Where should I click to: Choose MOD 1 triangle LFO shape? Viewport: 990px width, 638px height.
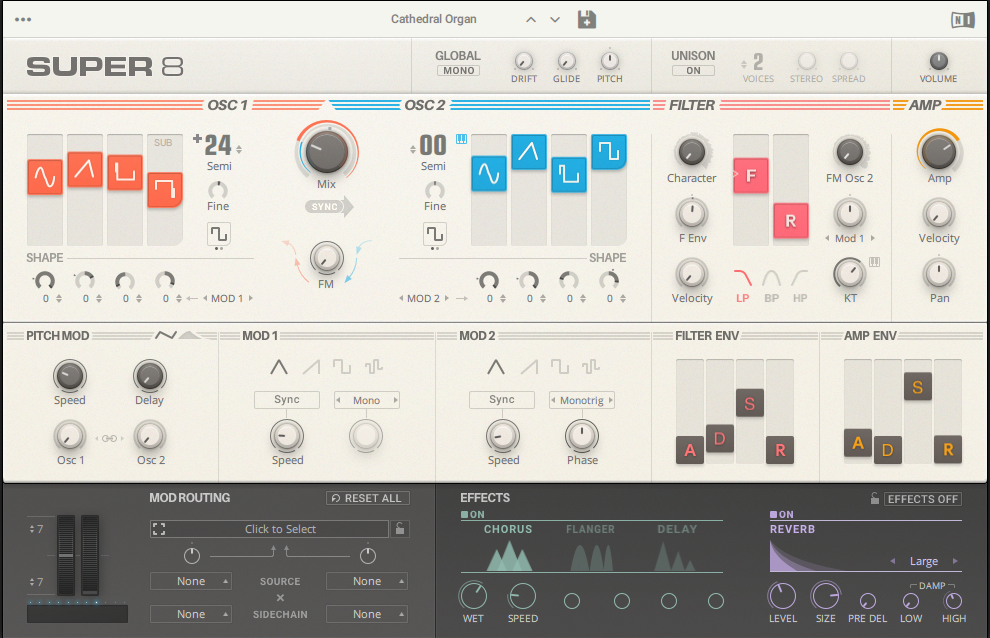pyautogui.click(x=279, y=367)
